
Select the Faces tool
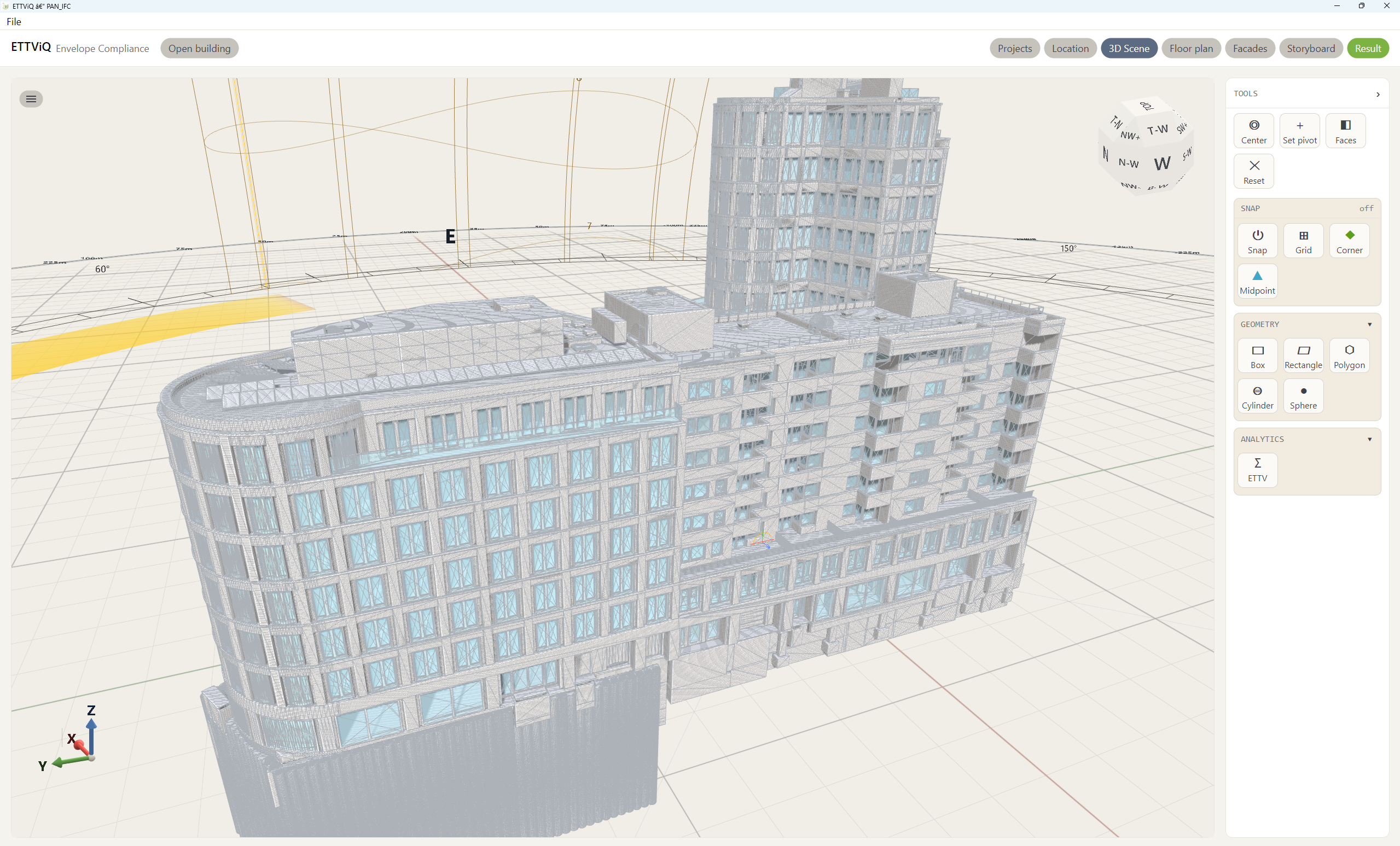click(1345, 131)
